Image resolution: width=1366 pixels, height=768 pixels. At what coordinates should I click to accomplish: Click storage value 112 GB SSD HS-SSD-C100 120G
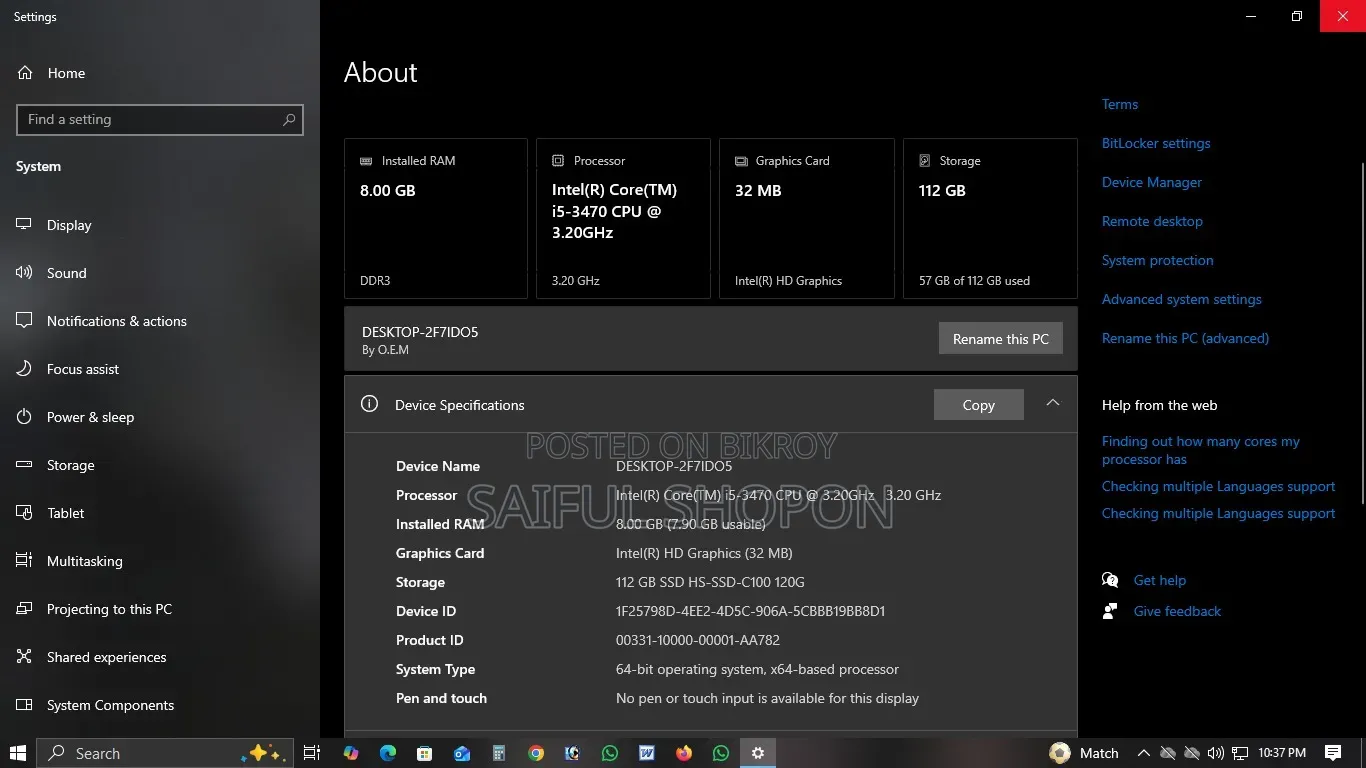[x=710, y=582]
